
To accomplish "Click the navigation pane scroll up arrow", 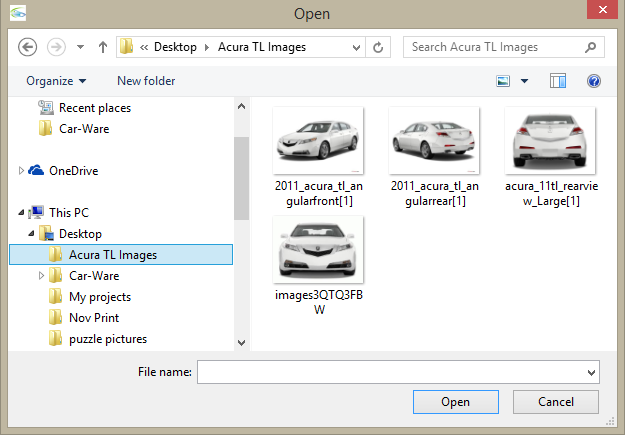I will 242,106.
